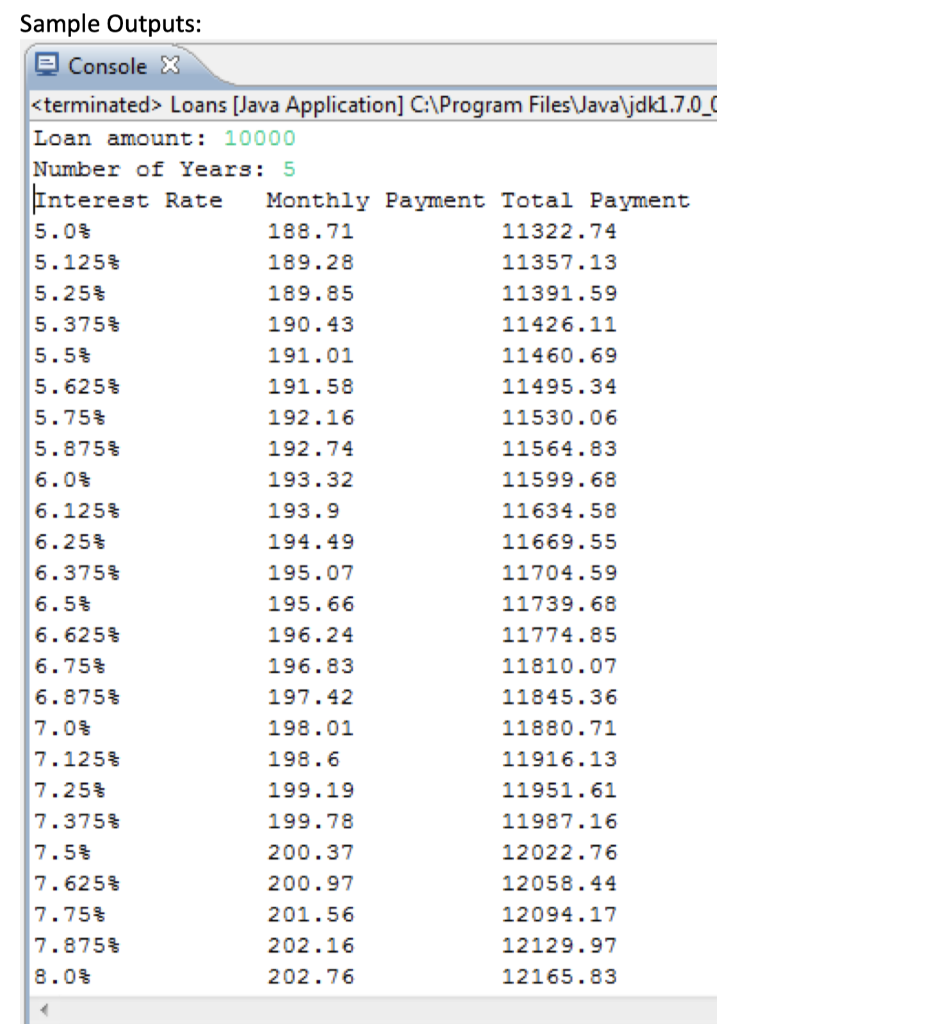This screenshot has height=1024, width=925.
Task: Click total payment 11564.83
Action: pyautogui.click(x=559, y=449)
